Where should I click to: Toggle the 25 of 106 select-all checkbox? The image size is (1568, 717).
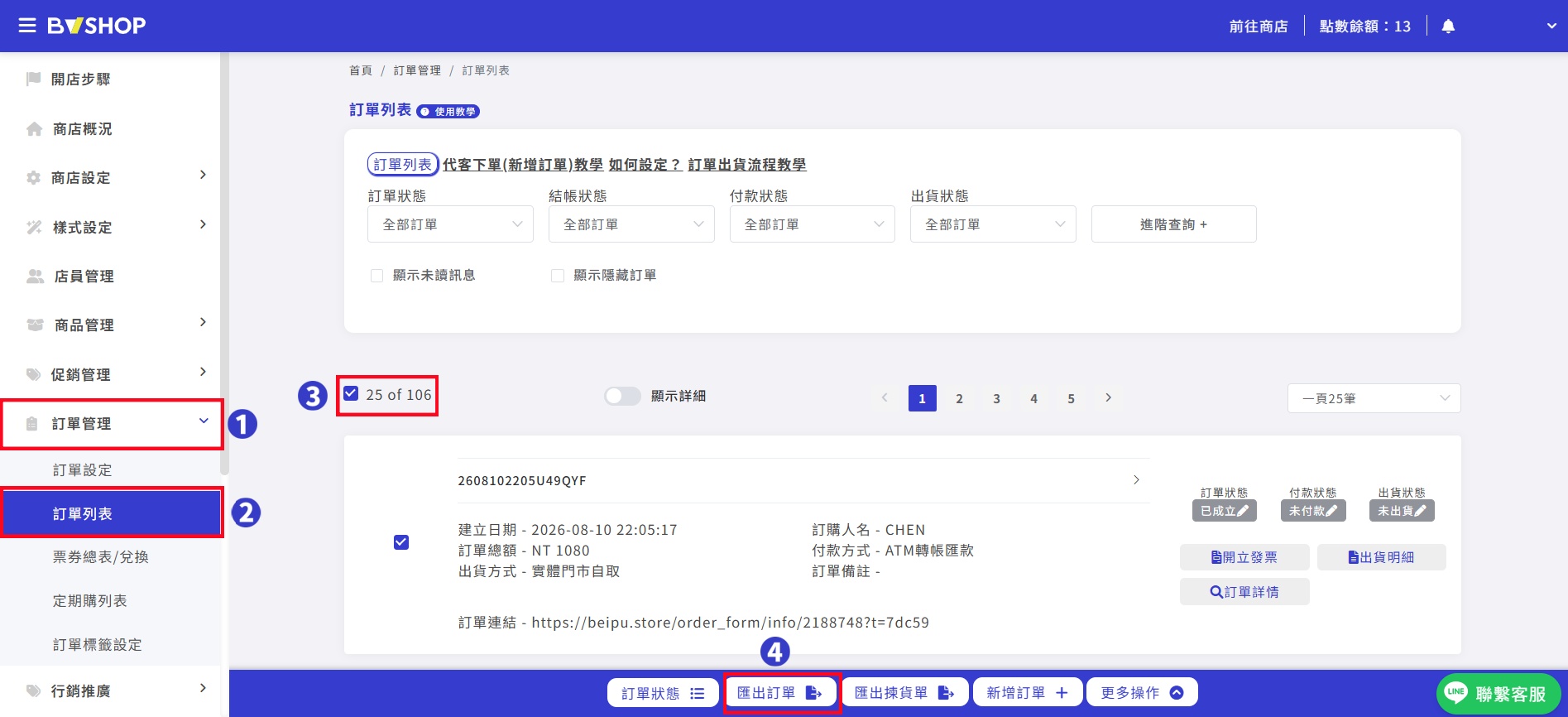[351, 394]
